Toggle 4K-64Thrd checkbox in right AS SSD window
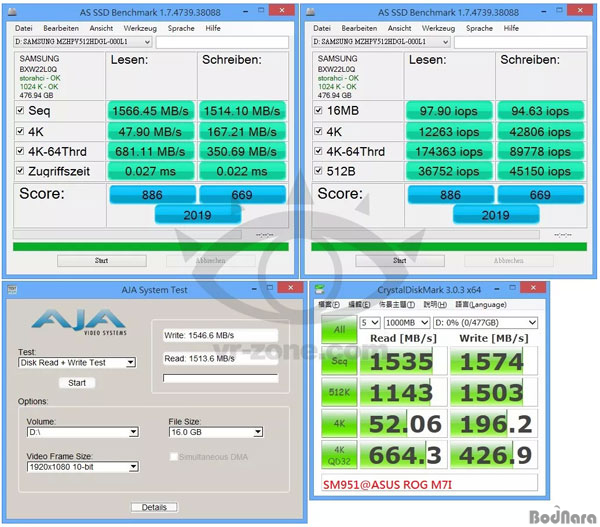Image resolution: width=600 pixels, height=527 pixels. (x=318, y=151)
